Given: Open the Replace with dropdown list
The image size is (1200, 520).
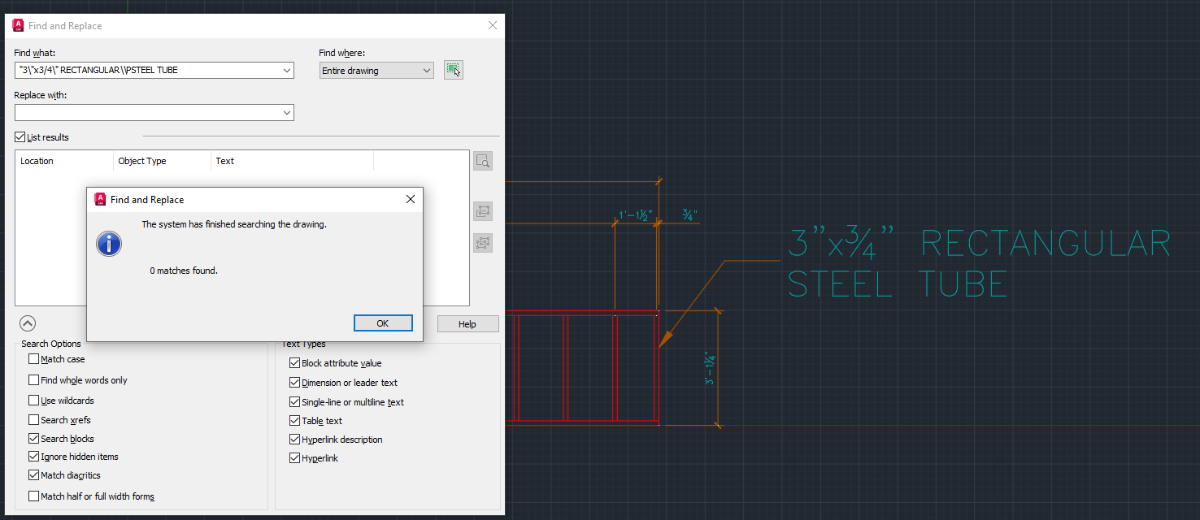Looking at the screenshot, I should pos(287,113).
